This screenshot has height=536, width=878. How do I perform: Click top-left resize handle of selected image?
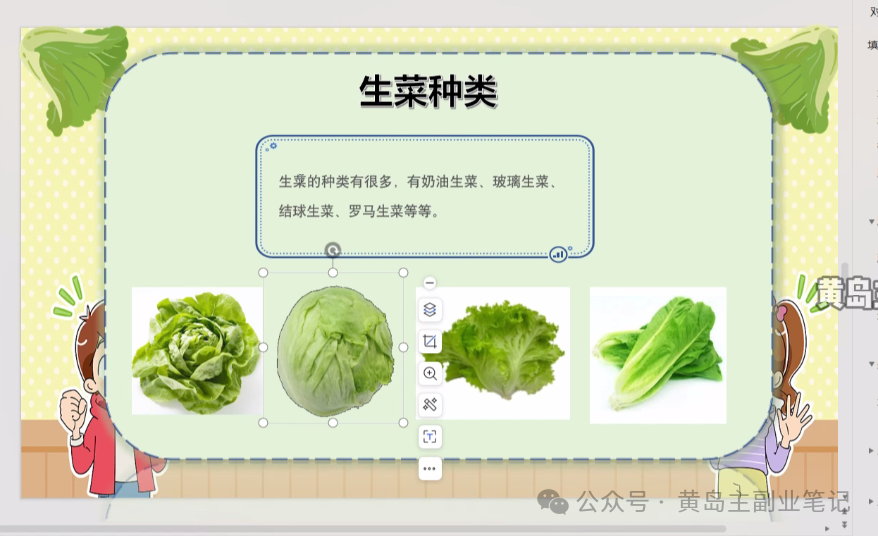(x=263, y=272)
